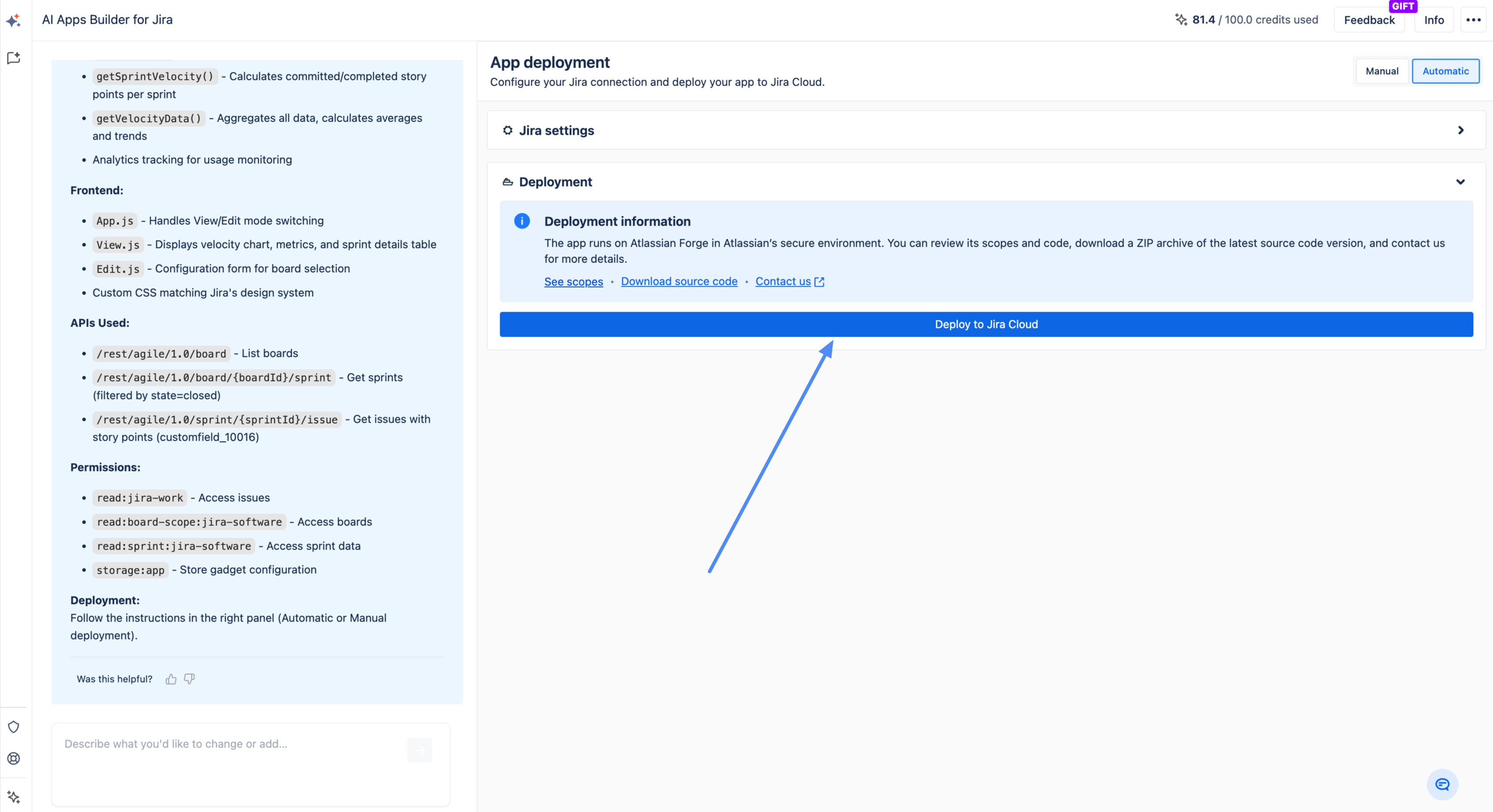
Task: Open the Feedback menu item
Action: 1369,20
